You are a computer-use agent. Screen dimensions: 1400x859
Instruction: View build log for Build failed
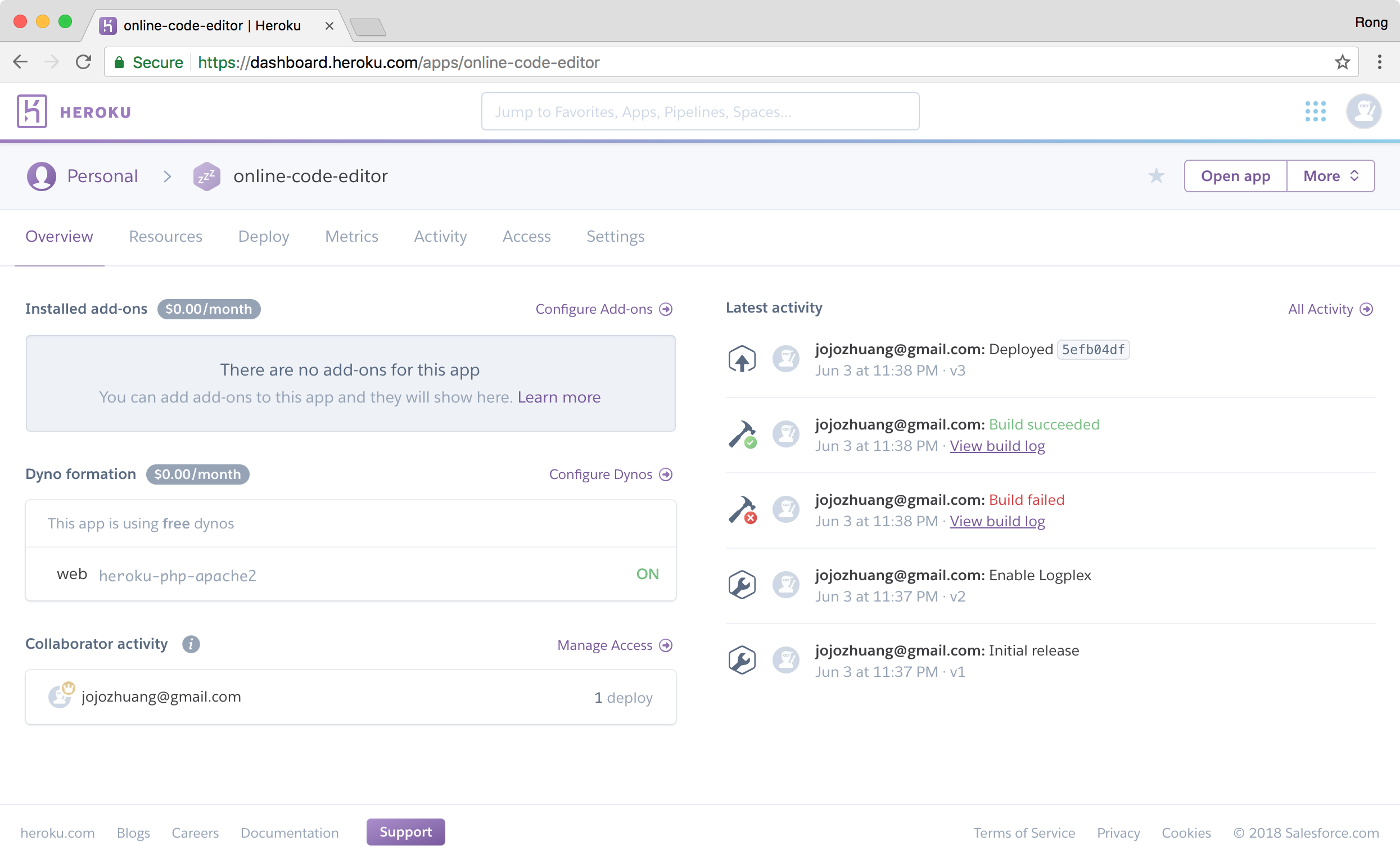coord(997,521)
